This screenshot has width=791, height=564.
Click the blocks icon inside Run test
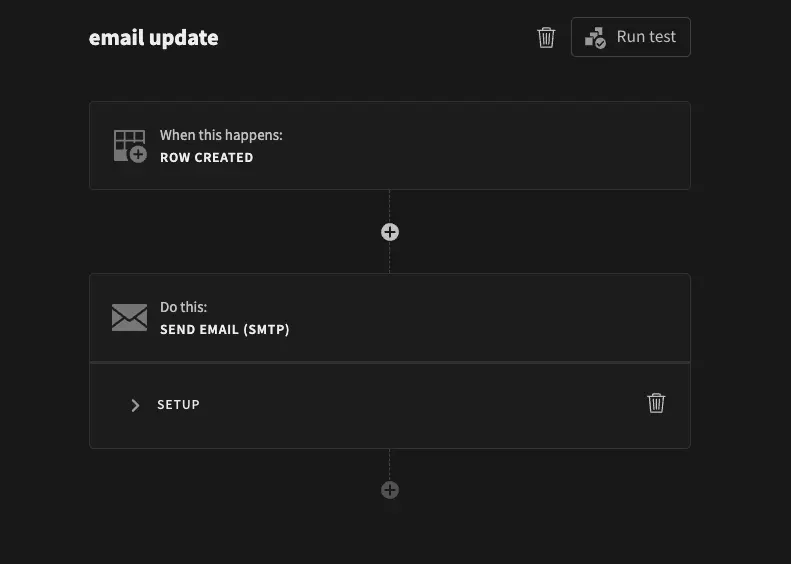[x=595, y=38]
